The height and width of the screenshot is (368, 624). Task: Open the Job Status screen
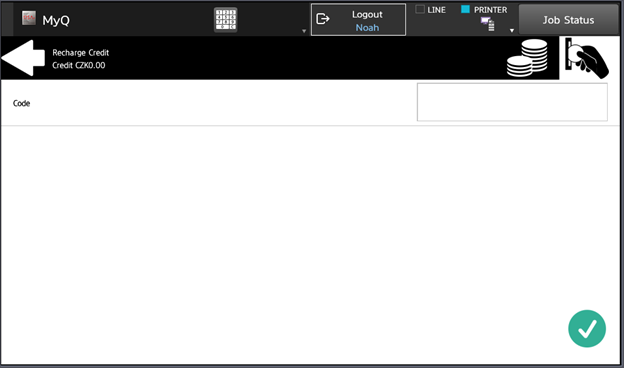click(x=568, y=20)
